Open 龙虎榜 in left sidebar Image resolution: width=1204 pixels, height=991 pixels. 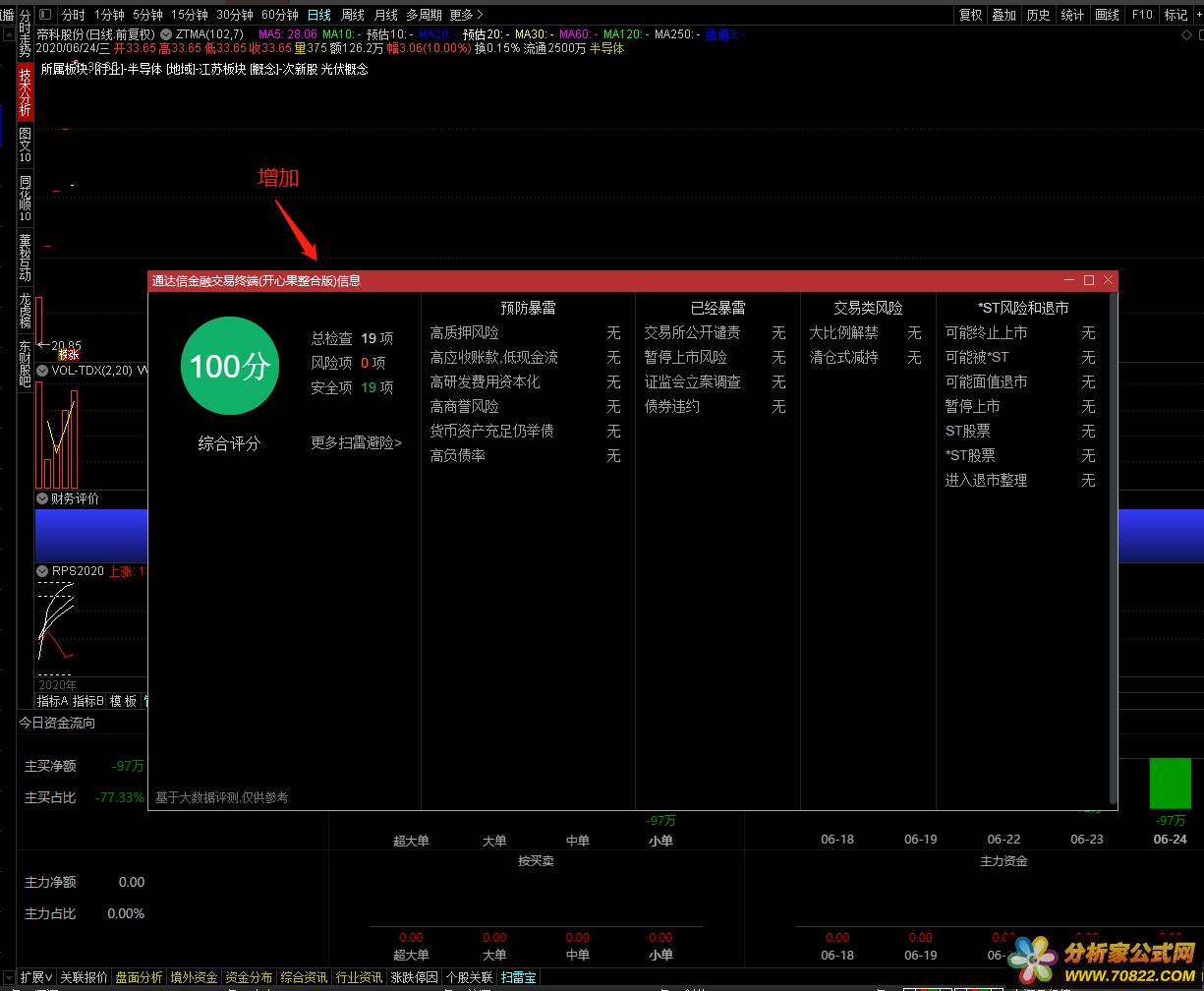(26, 310)
